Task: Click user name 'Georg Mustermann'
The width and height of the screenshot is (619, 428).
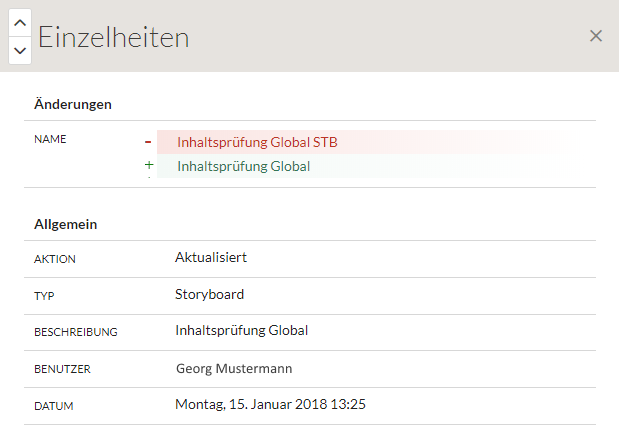Action: pyautogui.click(x=234, y=368)
